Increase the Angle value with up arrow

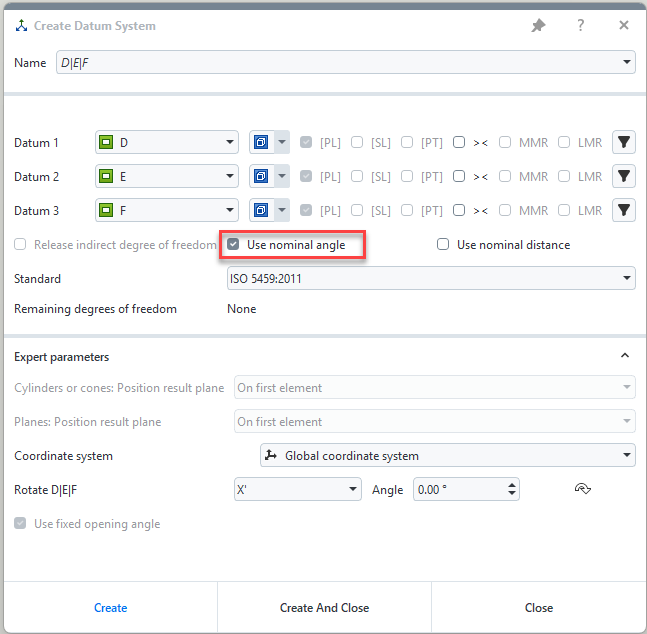(x=513, y=485)
